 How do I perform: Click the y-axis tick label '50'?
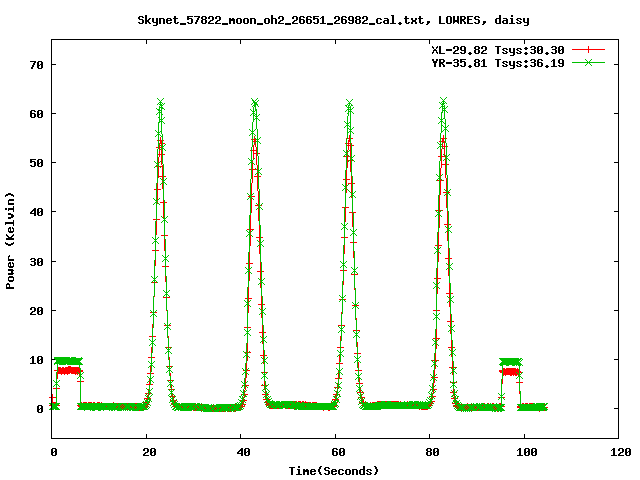click(x=36, y=163)
